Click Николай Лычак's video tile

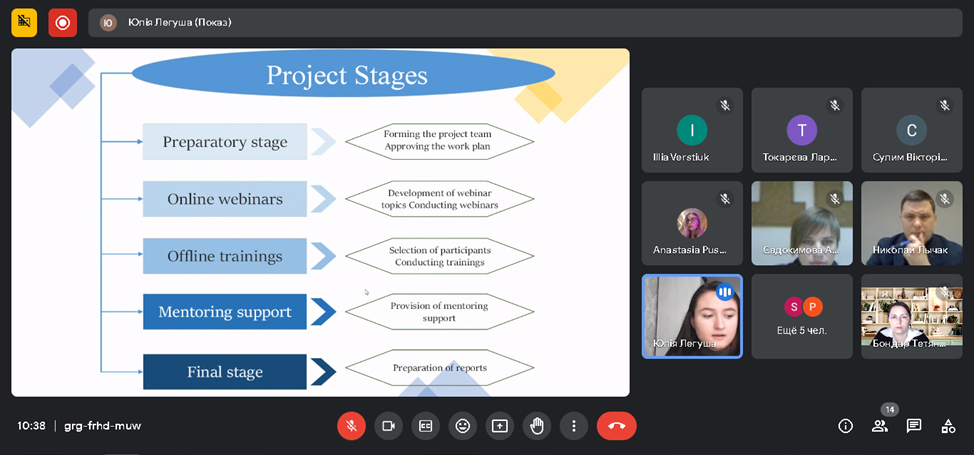[x=911, y=223]
